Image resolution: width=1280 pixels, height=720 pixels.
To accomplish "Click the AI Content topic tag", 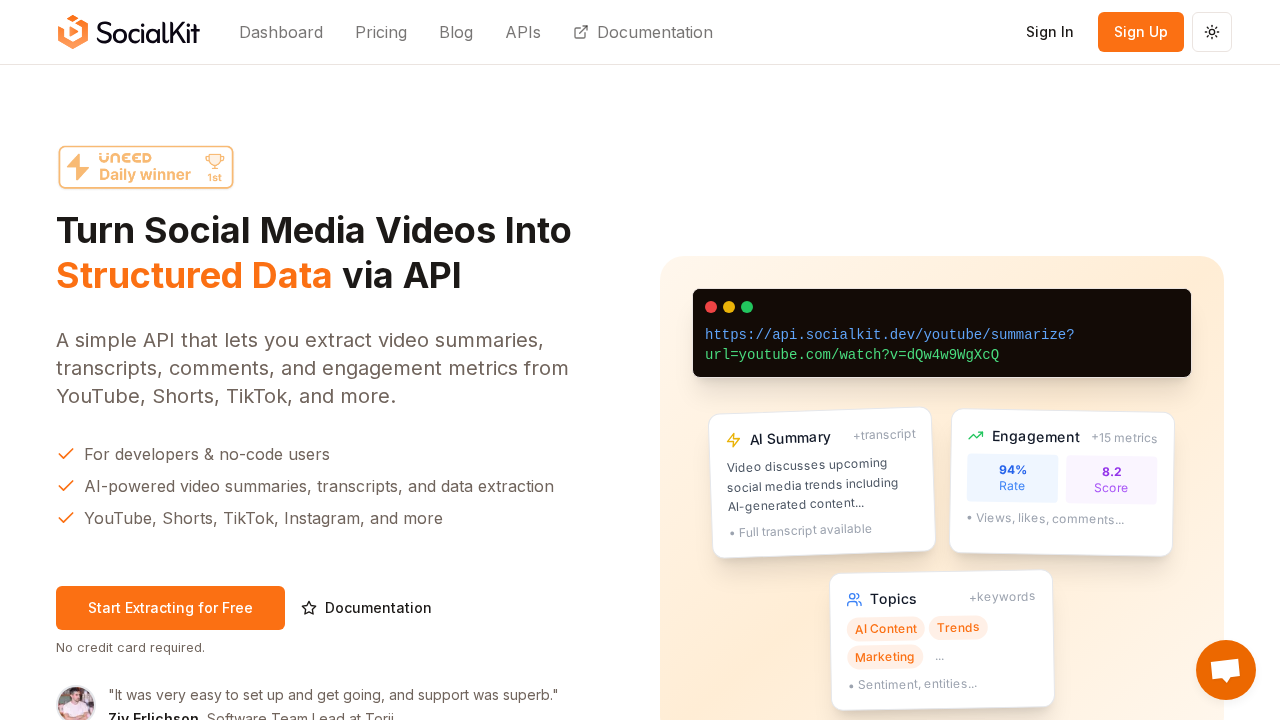I will [x=885, y=629].
